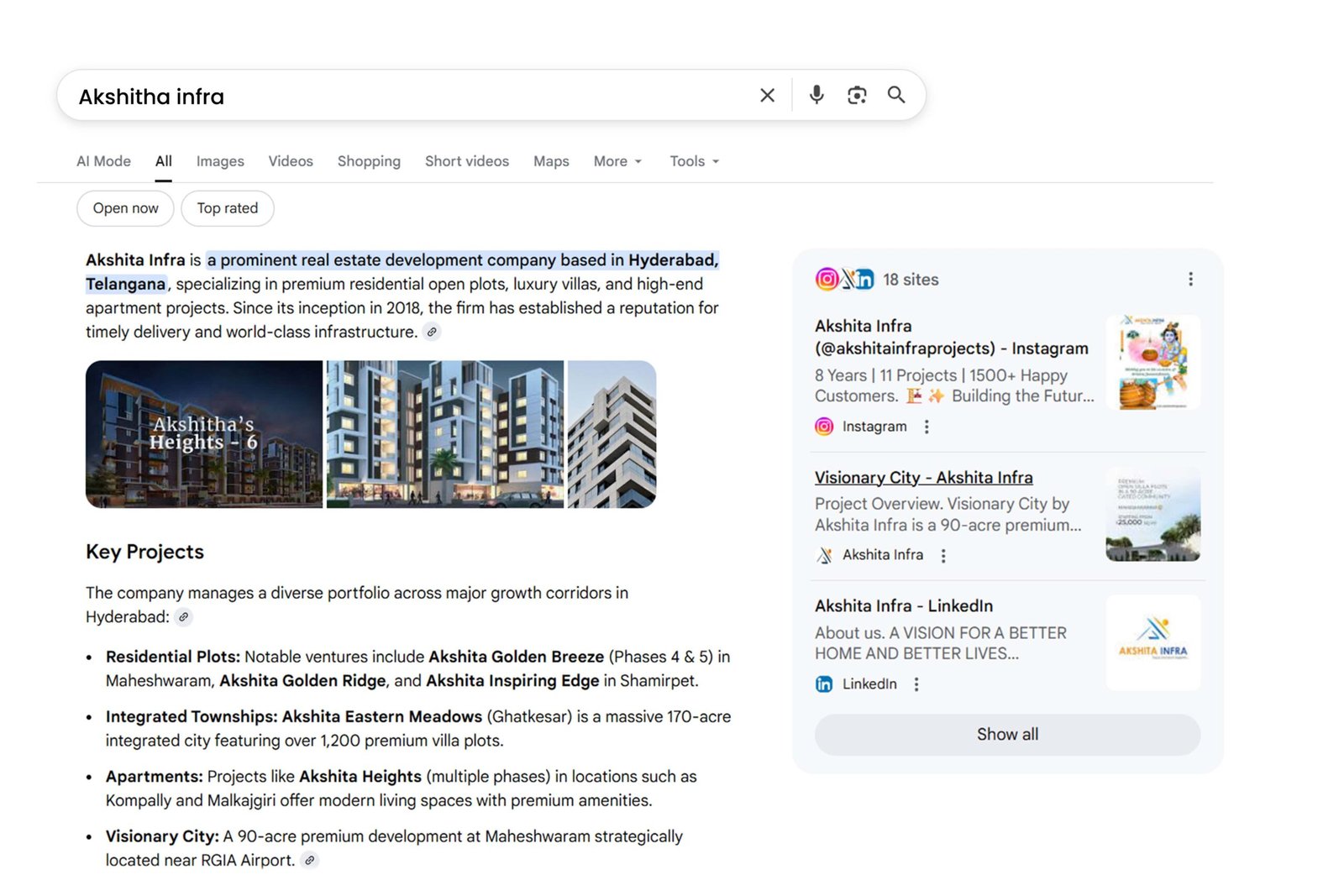Click the search magnifier icon
The image size is (1344, 896).
895,95
